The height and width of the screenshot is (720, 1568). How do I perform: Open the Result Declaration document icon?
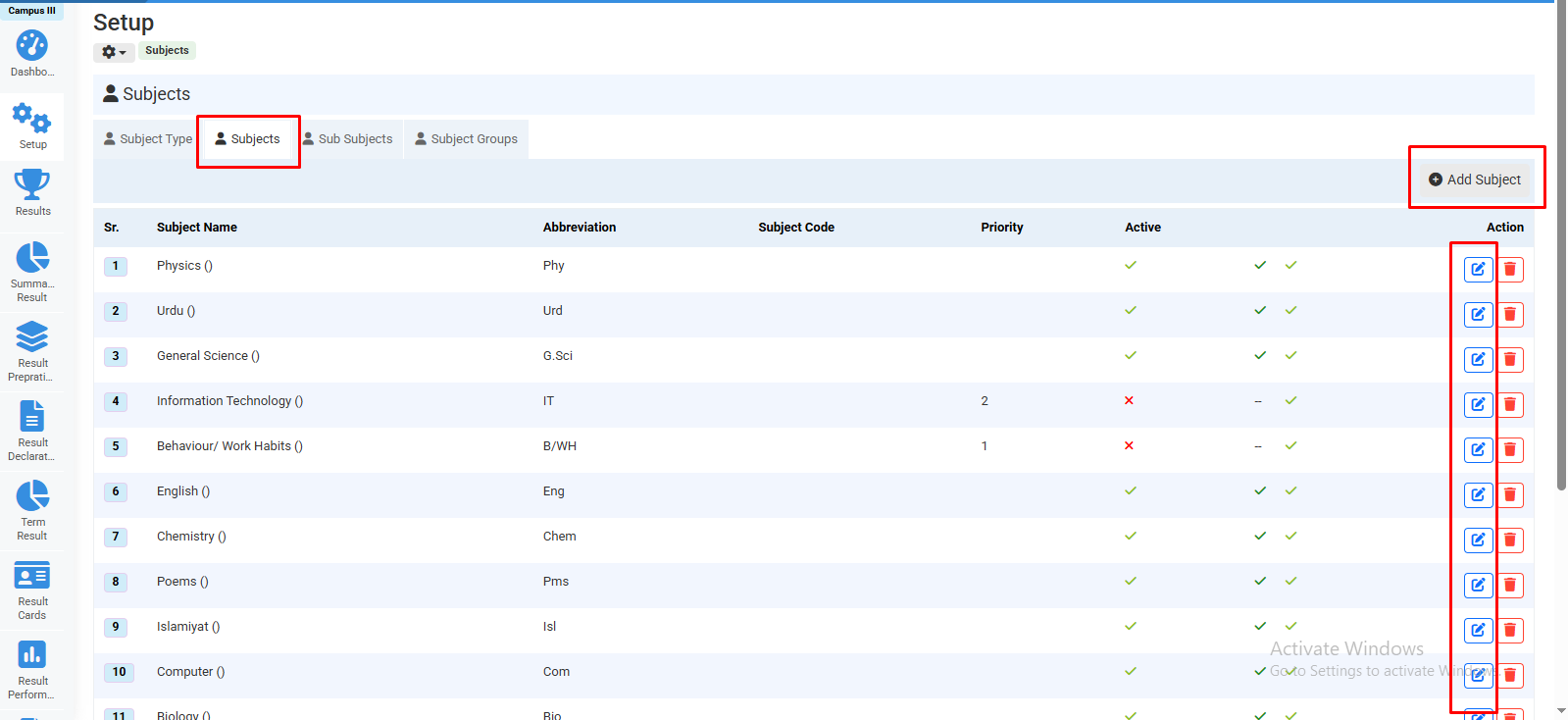(x=32, y=416)
